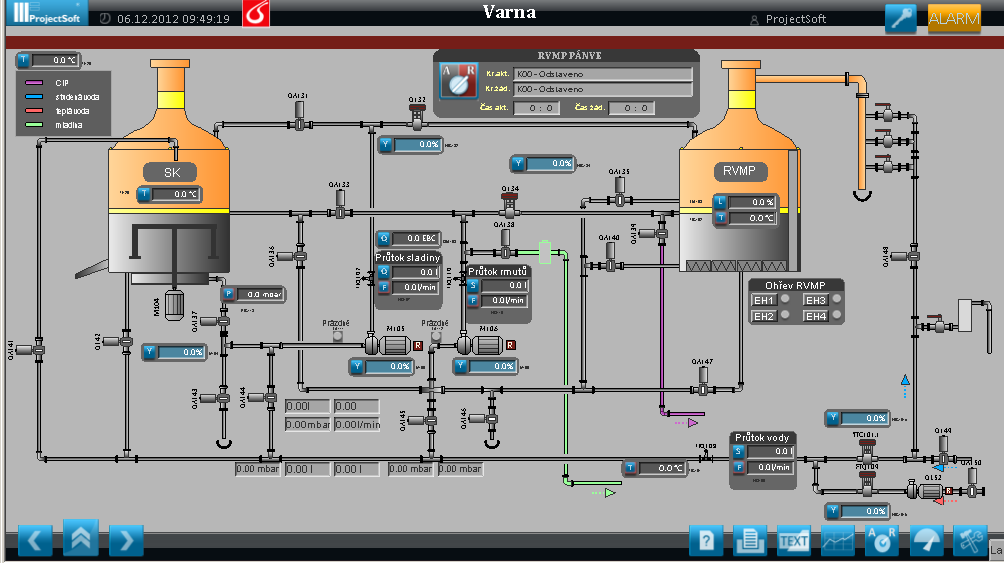Click the Ohřev RVMP panel title
The width and height of the screenshot is (1004, 563).
(x=795, y=285)
